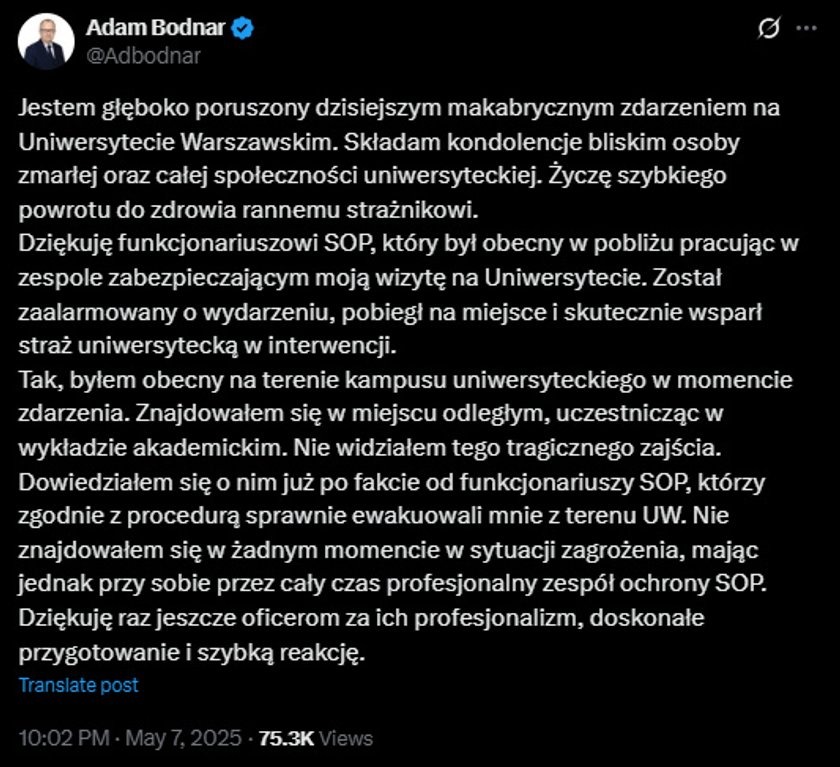Click the Translate post link
Screen dimensions: 840x767
[79, 685]
